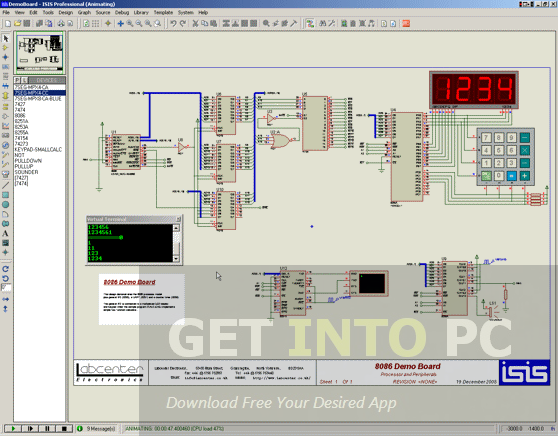Click the L library button
558x436 pixels.
tap(25, 80)
